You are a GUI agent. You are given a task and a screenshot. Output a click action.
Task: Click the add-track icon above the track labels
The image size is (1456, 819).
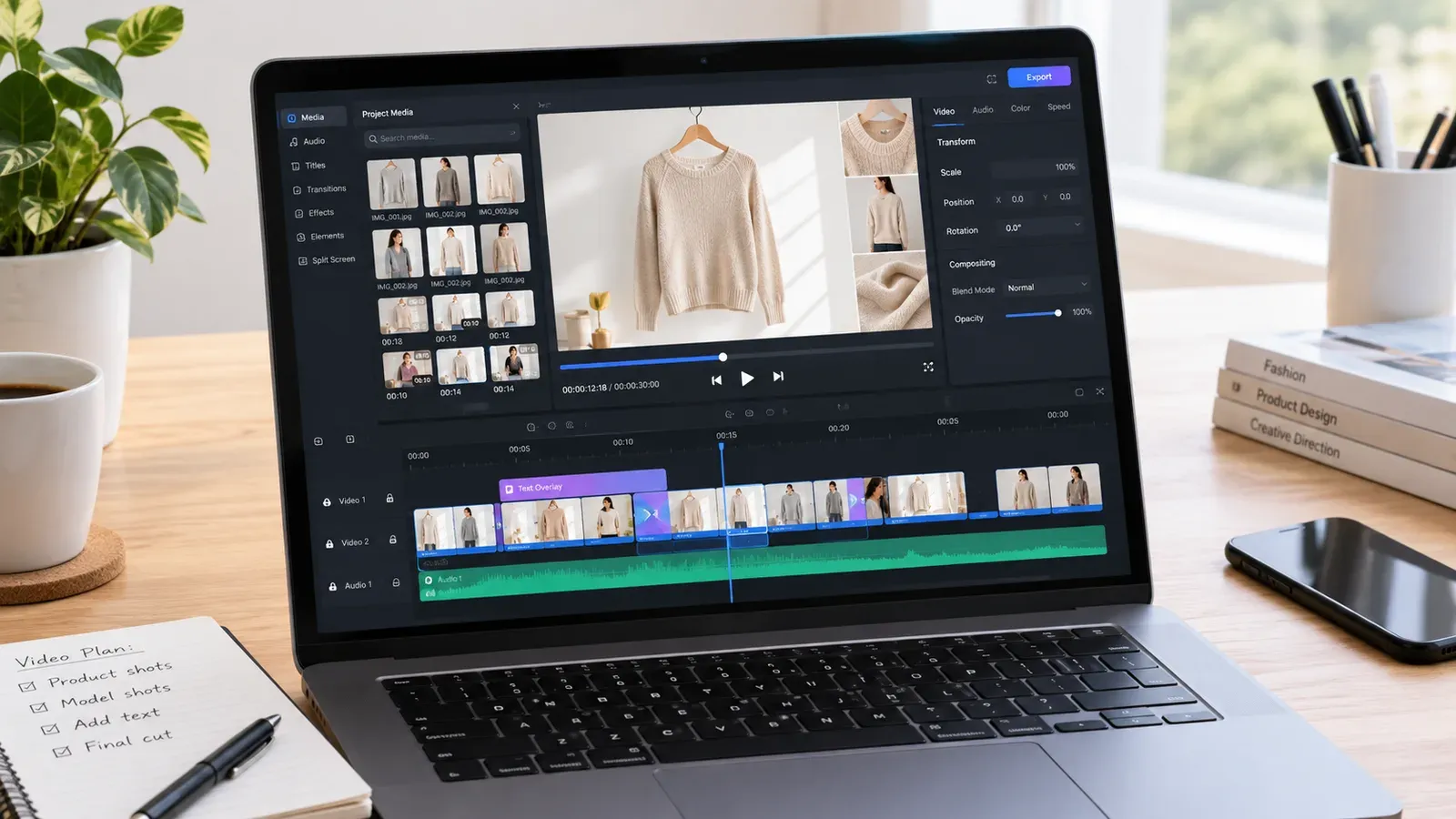[318, 441]
